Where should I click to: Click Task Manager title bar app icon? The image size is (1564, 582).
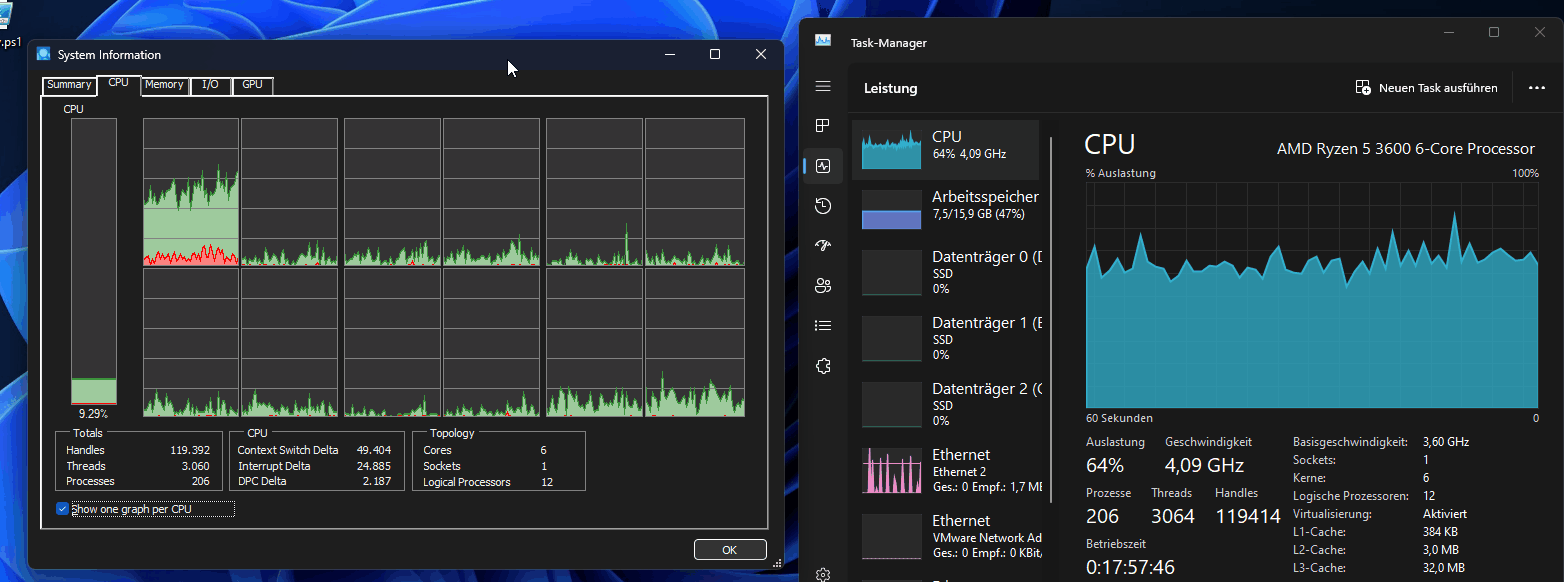click(x=823, y=42)
